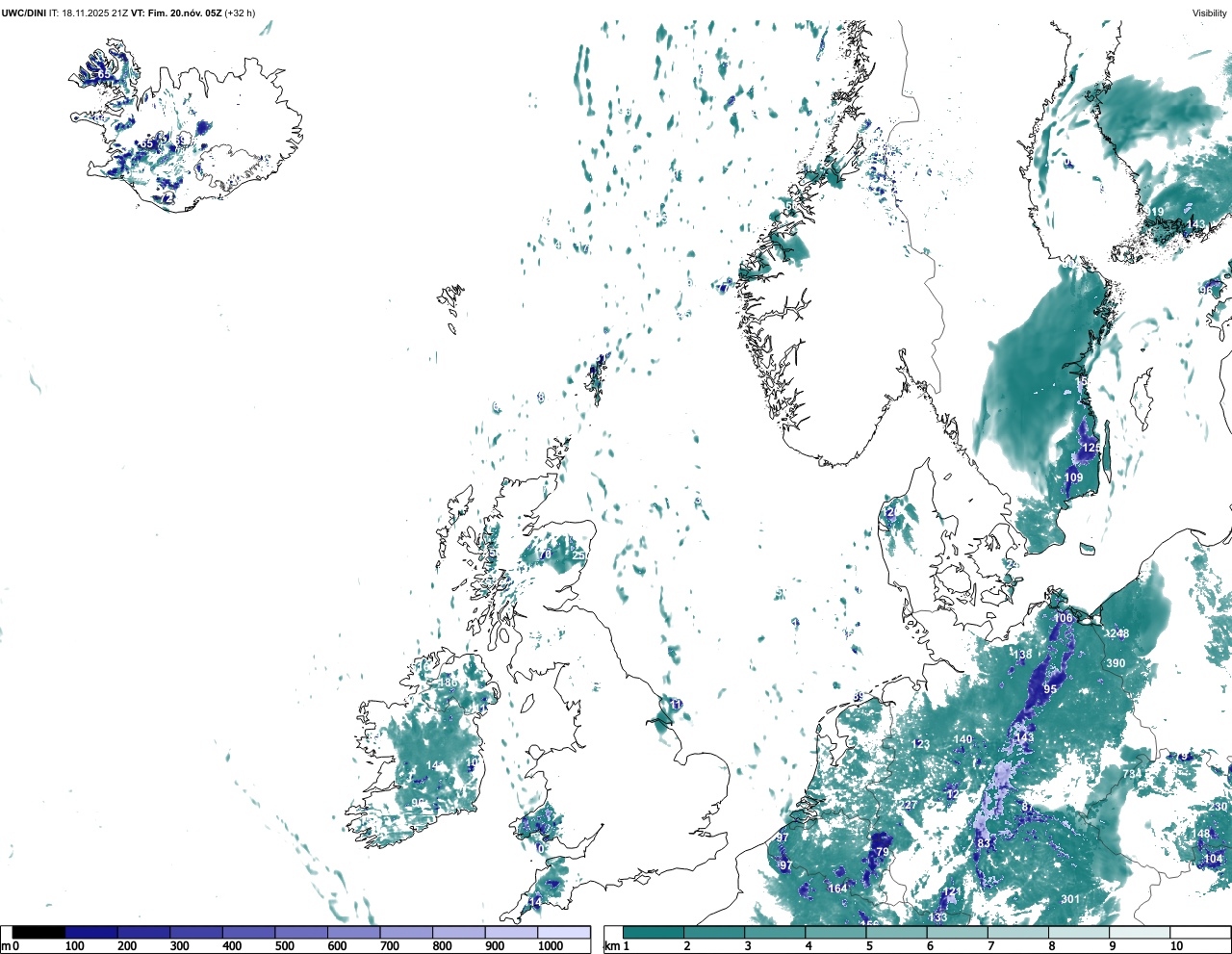Select the 200–300 m blue legend swatch
The image size is (1232, 954).
(x=144, y=932)
